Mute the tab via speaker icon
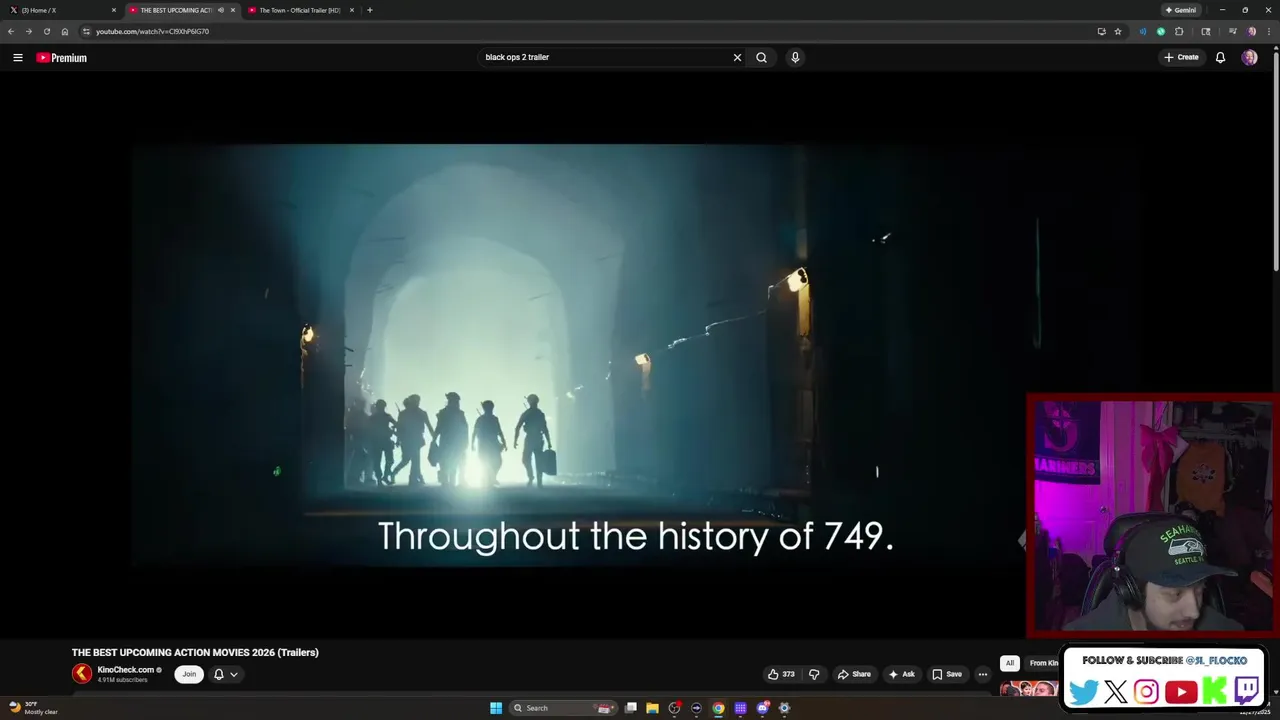Screen dimensions: 1280x720 (221, 10)
